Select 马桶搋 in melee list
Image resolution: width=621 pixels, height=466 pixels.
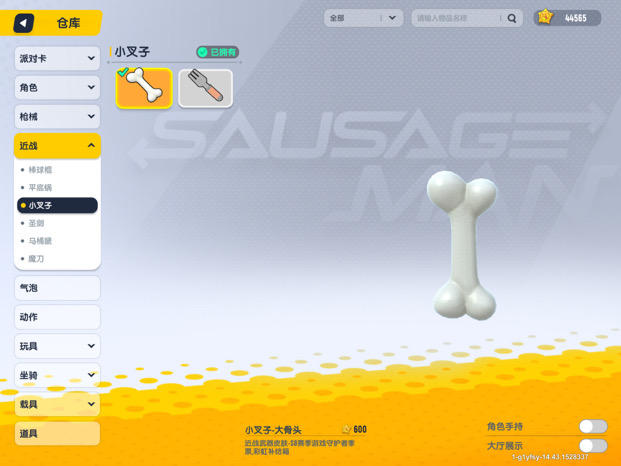(x=40, y=241)
